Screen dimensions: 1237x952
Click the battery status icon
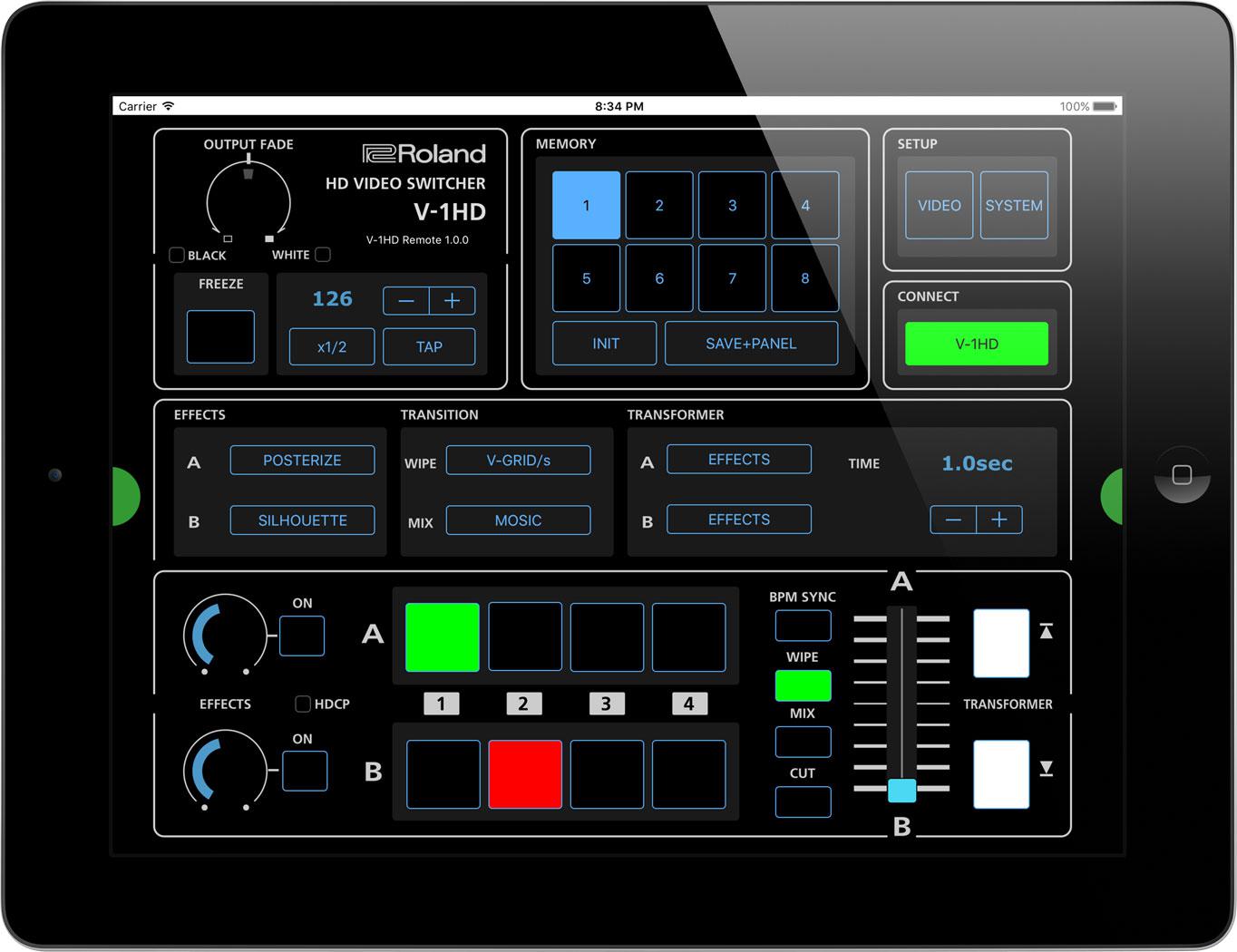coord(1105,106)
